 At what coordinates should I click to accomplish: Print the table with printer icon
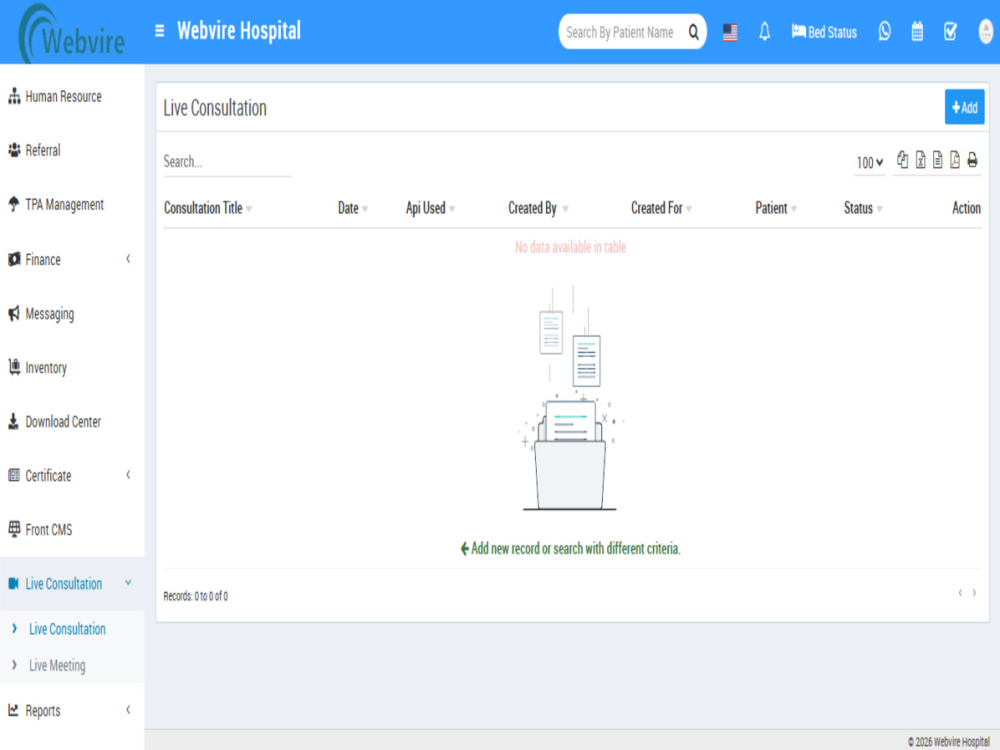972,159
